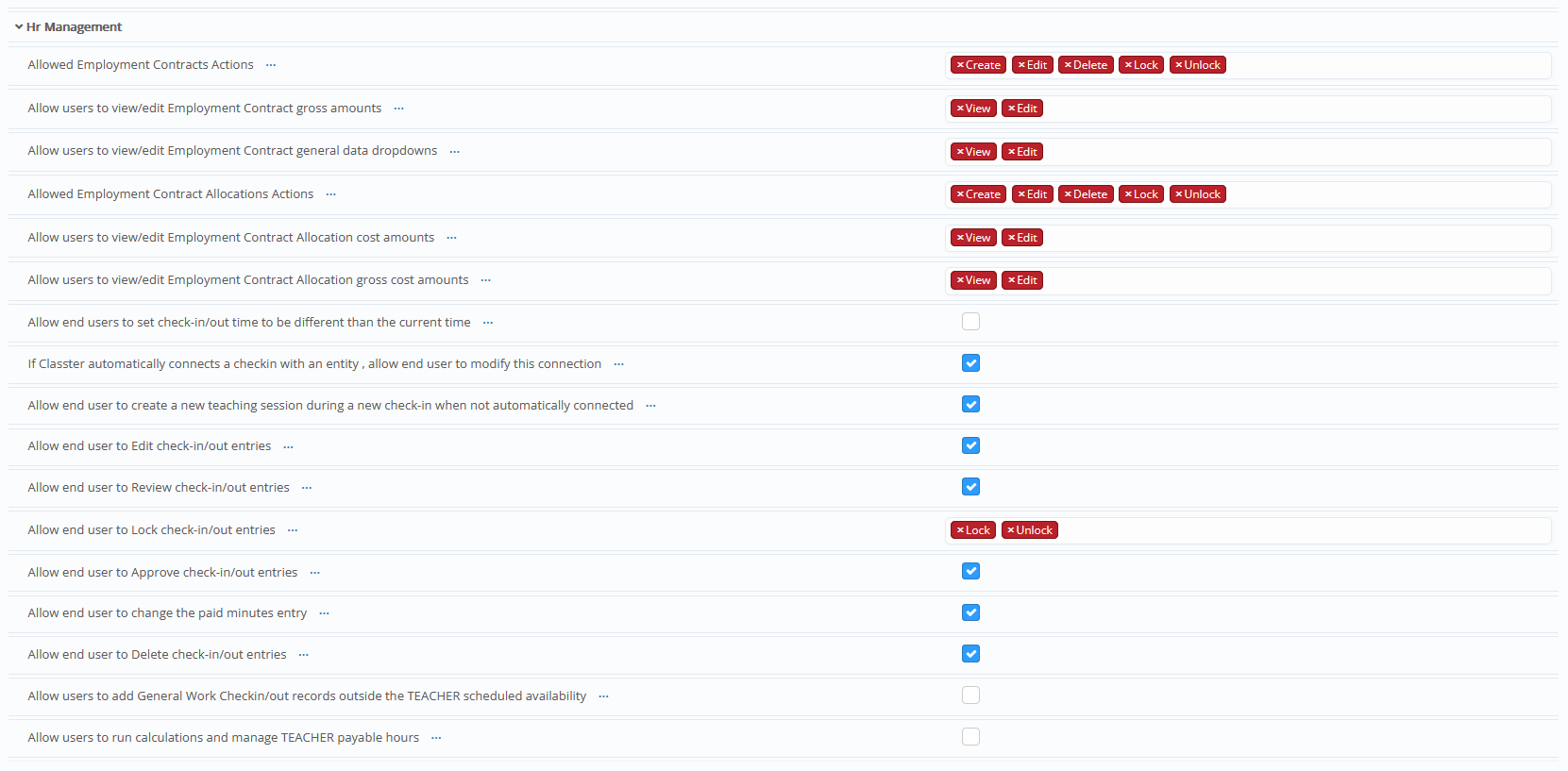1568x771 pixels.
Task: Collapse the Hr Management section
Action: [x=19, y=27]
